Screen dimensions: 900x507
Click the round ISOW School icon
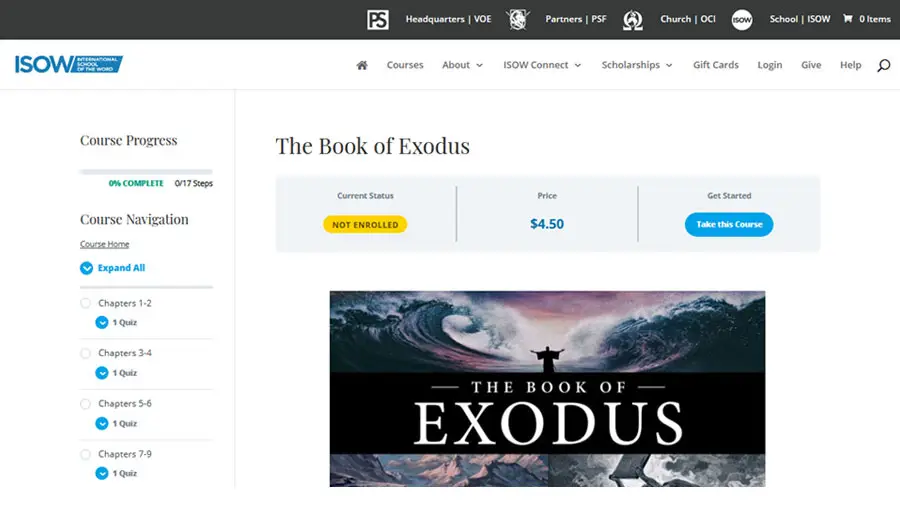pos(741,19)
